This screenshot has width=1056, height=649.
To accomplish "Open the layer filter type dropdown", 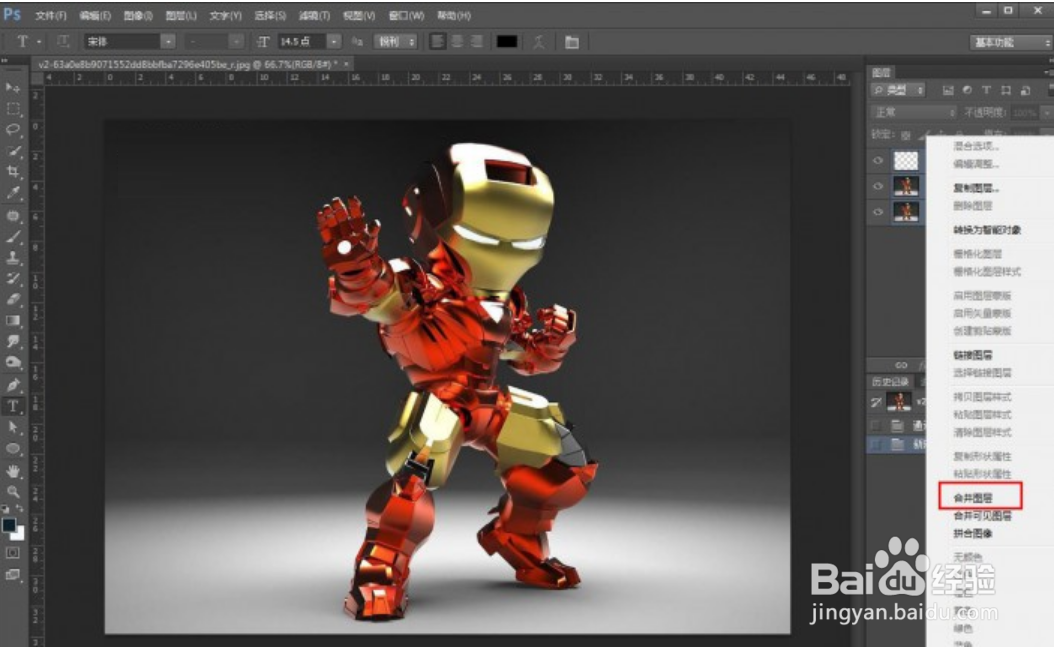I will 898,90.
